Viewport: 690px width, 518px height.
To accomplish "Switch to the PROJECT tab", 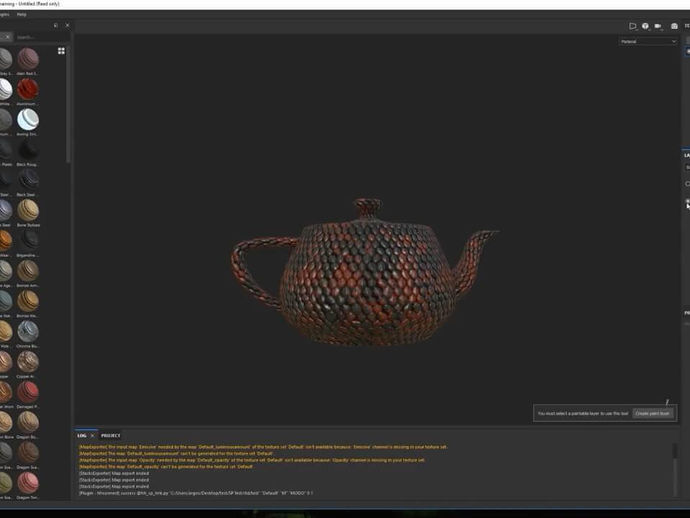I will pos(110,436).
